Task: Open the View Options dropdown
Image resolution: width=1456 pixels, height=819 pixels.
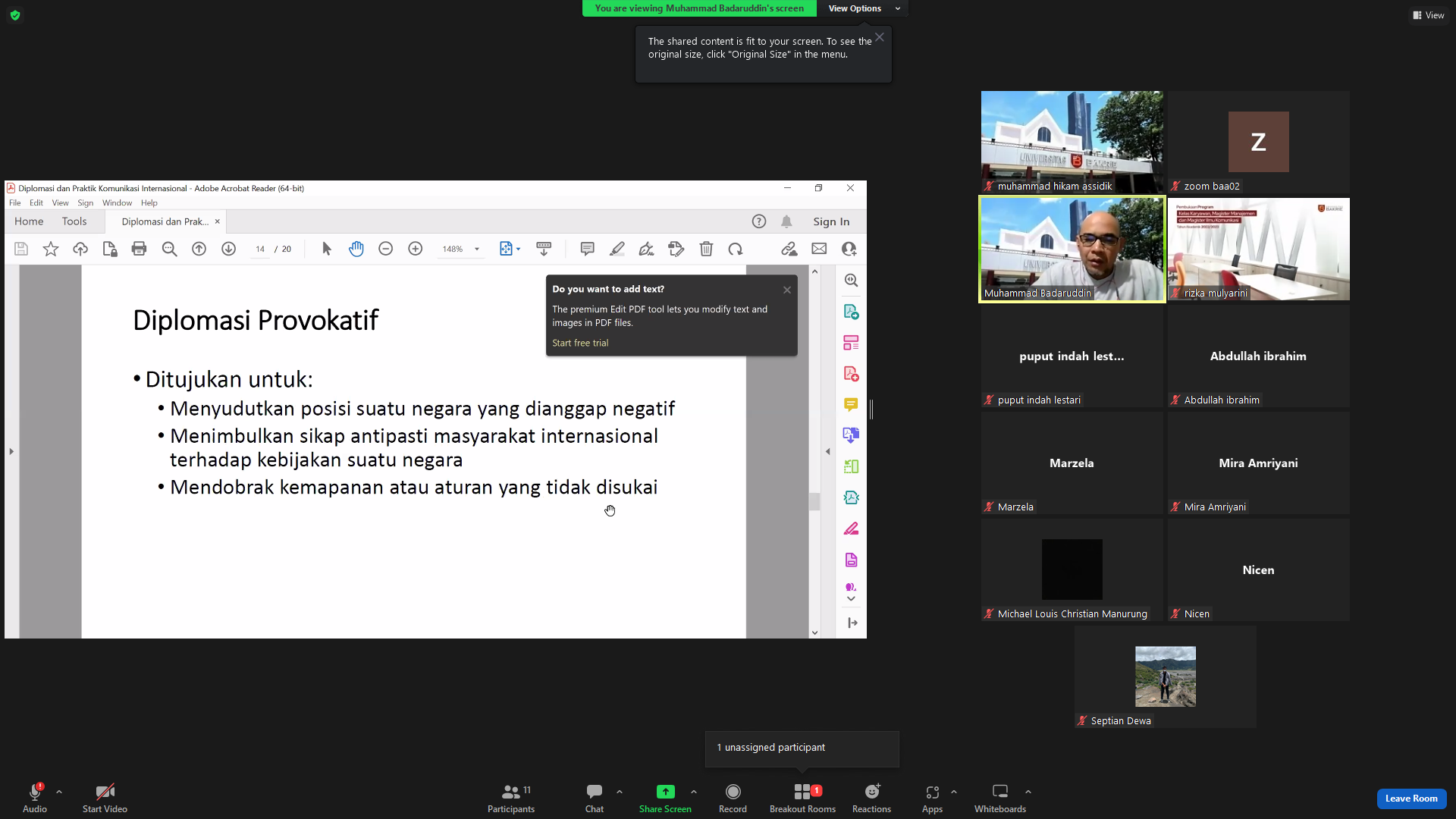Action: coord(862,8)
